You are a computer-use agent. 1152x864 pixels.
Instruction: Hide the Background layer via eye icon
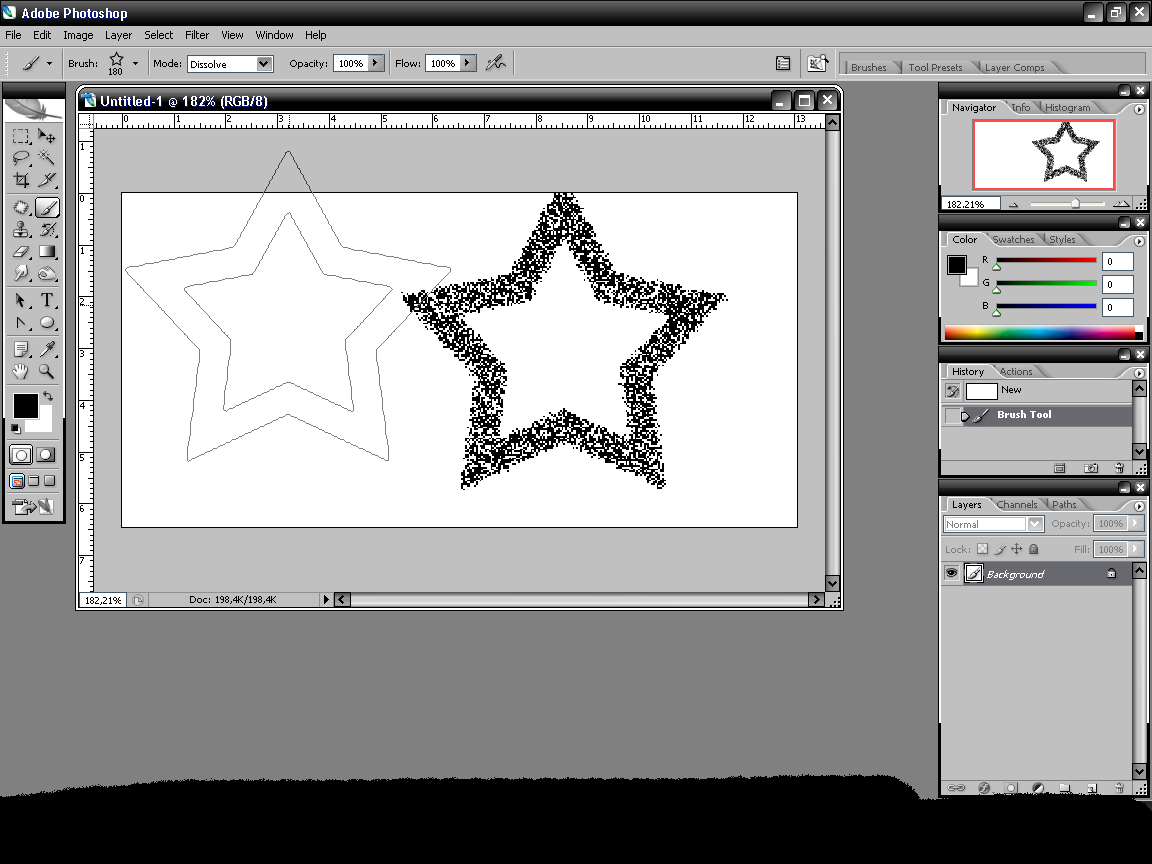point(951,573)
